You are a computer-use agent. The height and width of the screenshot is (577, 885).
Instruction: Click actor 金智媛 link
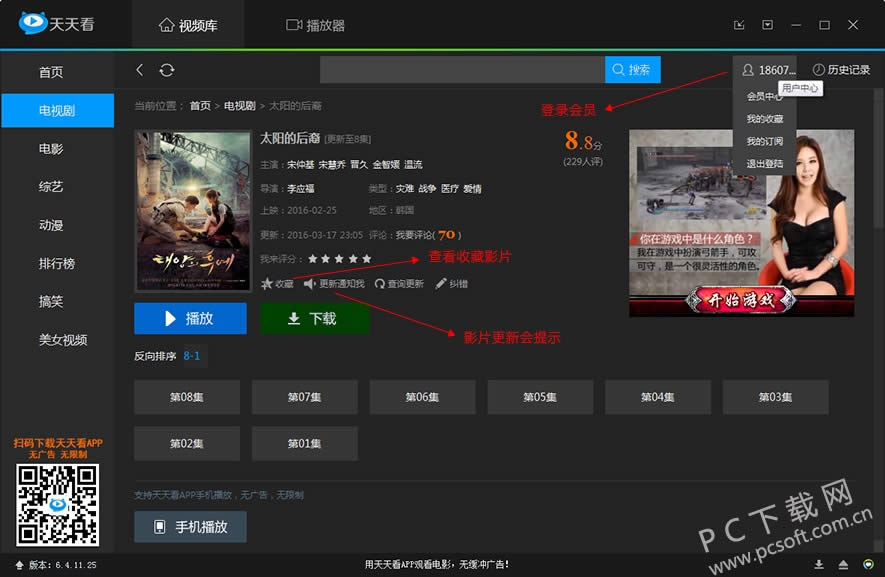[386, 164]
